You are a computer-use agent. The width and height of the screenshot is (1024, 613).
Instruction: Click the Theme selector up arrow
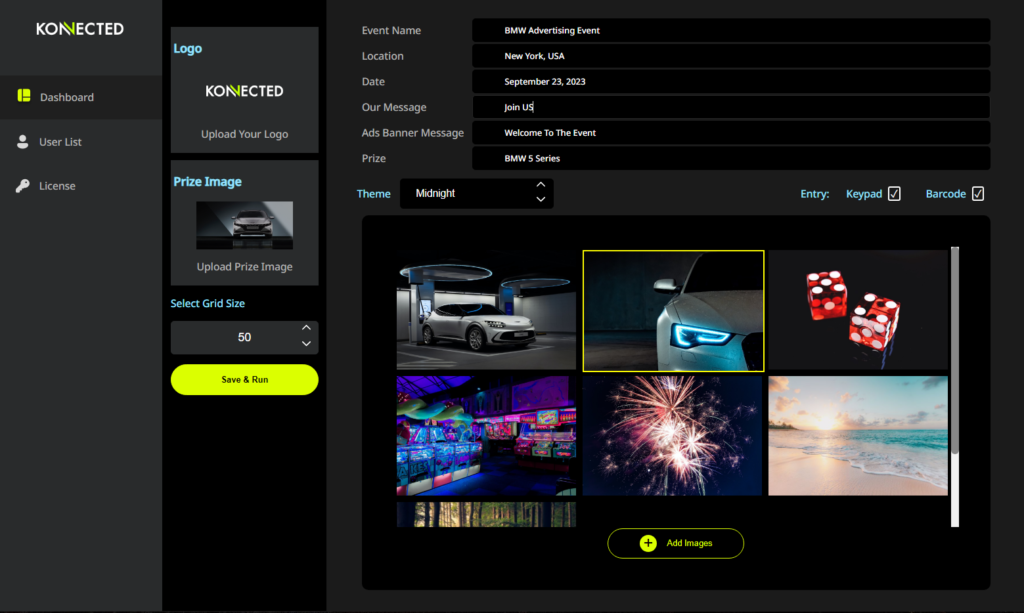541,185
